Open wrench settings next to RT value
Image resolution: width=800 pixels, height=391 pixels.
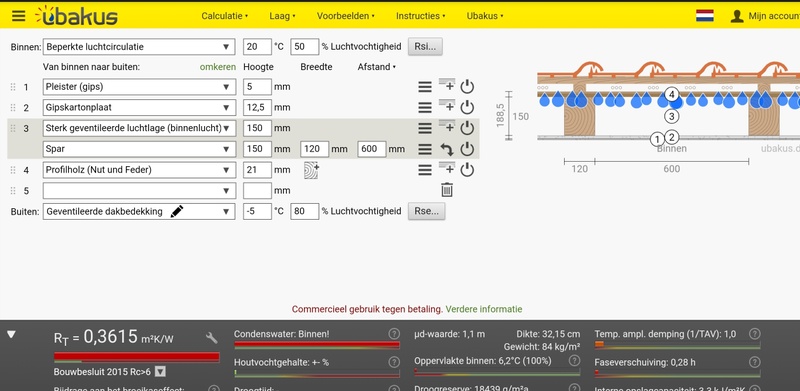tap(212, 337)
